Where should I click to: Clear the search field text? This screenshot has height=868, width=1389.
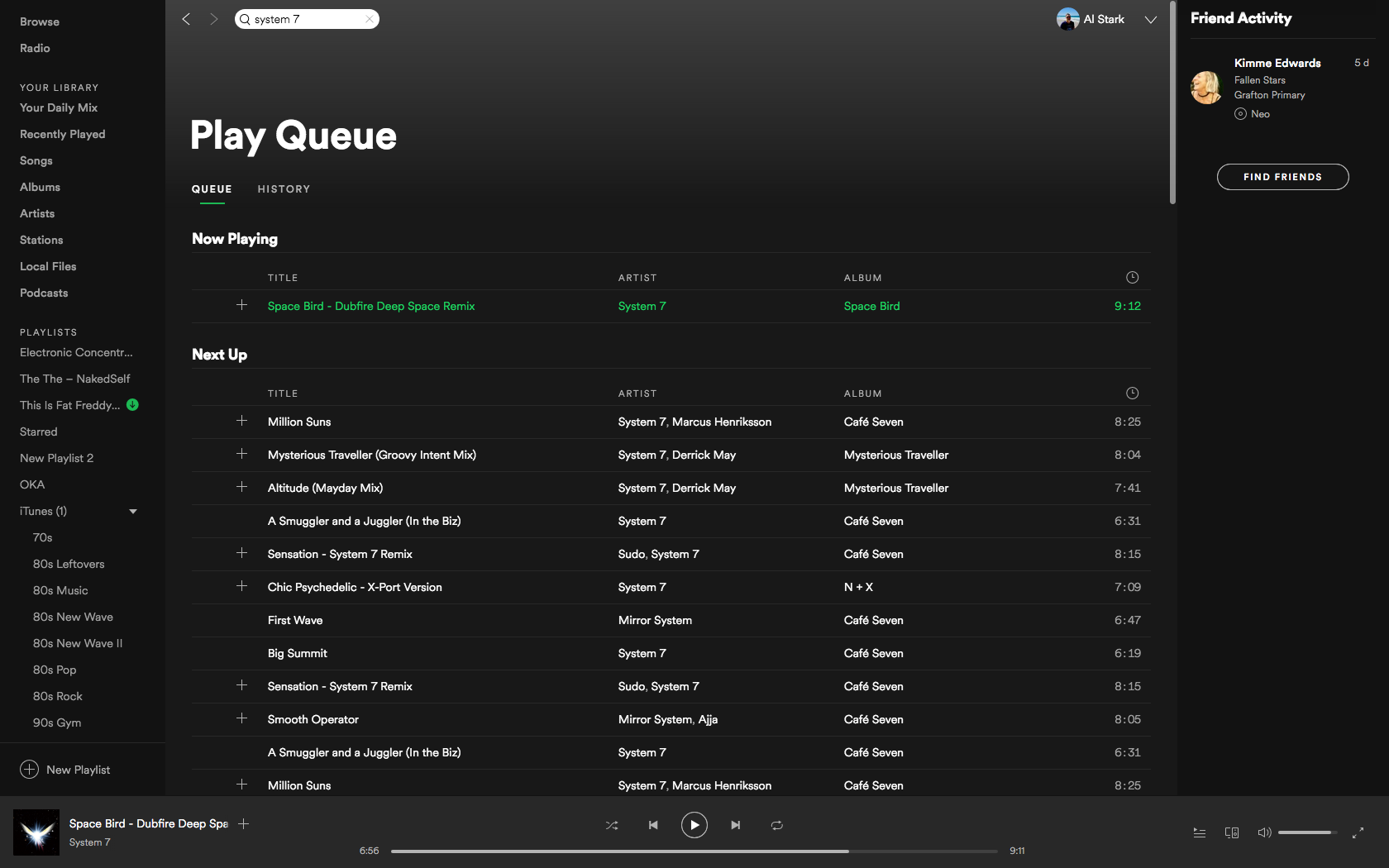click(x=370, y=19)
